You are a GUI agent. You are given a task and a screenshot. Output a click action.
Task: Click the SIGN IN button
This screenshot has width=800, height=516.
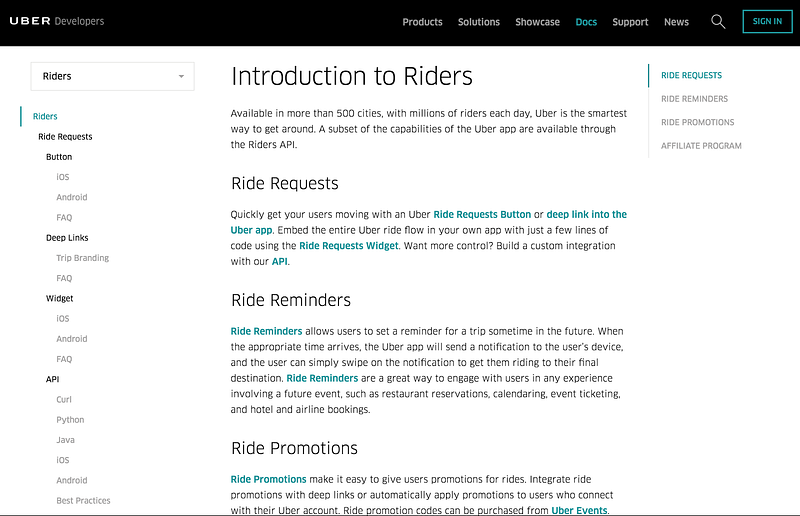coord(767,21)
